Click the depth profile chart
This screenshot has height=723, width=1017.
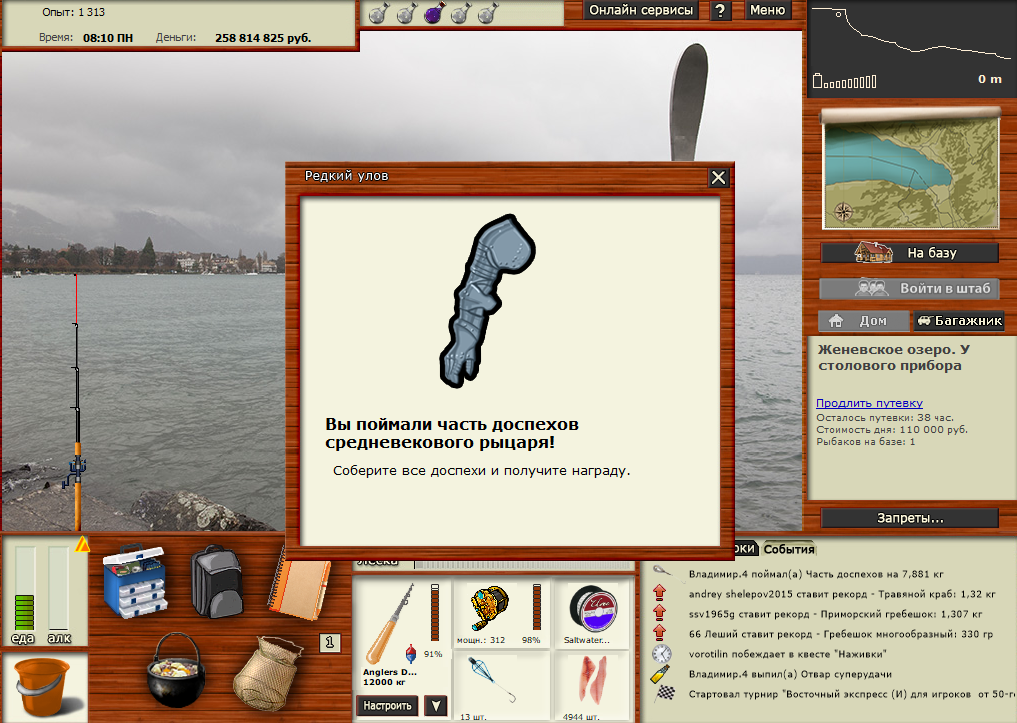(x=911, y=48)
